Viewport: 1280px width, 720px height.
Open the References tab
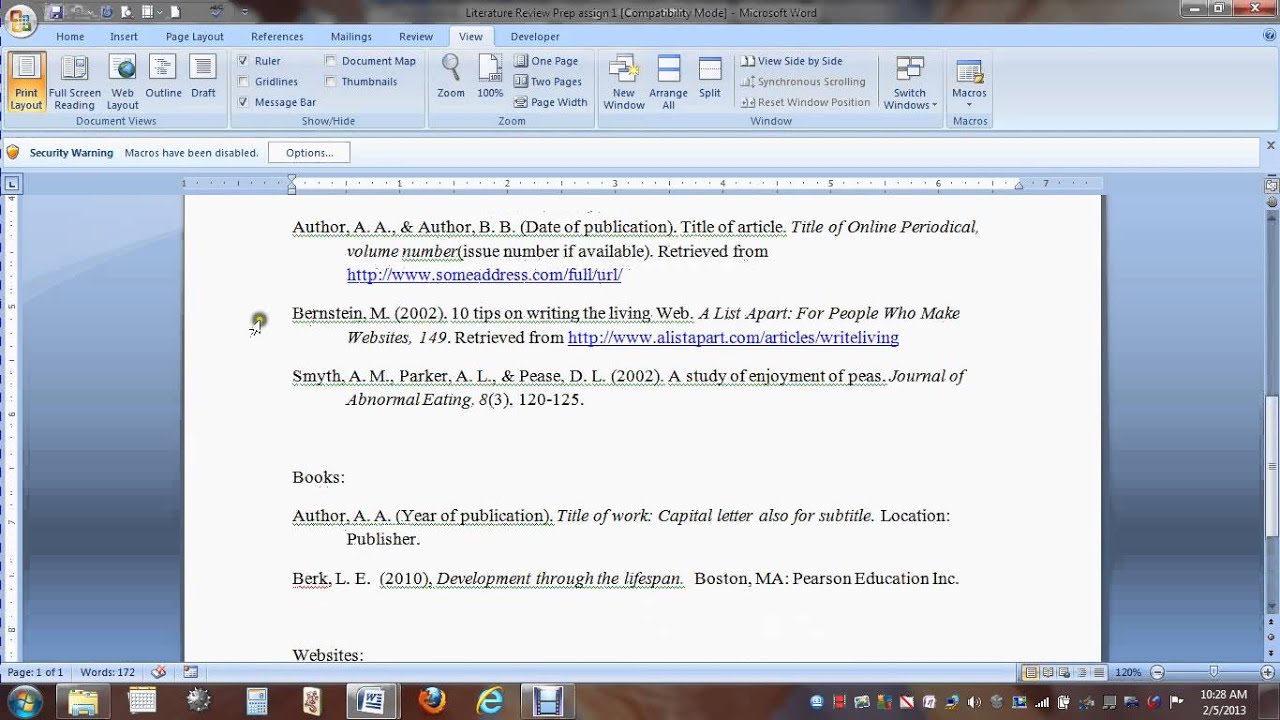[277, 37]
